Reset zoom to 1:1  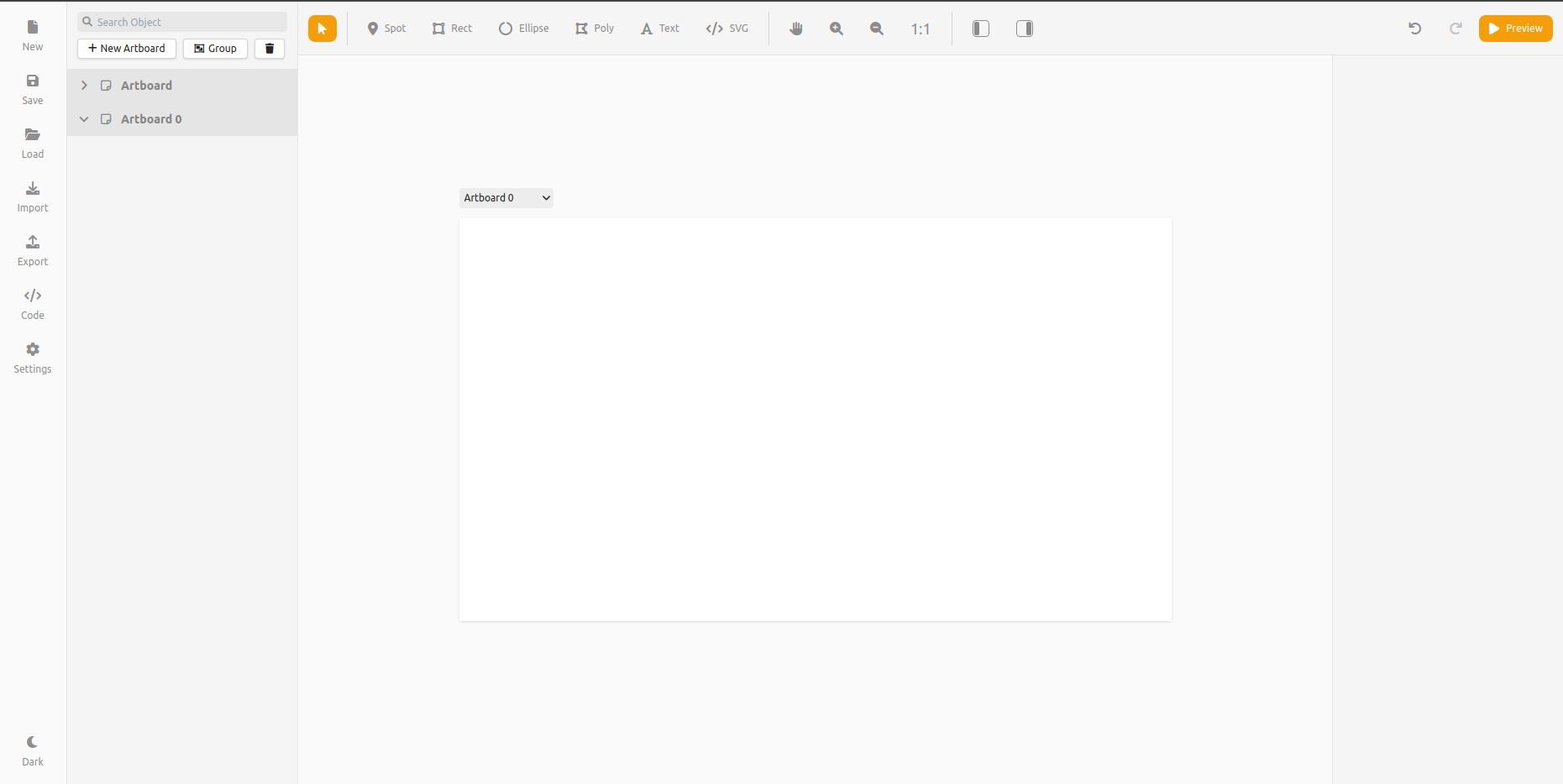(x=920, y=29)
